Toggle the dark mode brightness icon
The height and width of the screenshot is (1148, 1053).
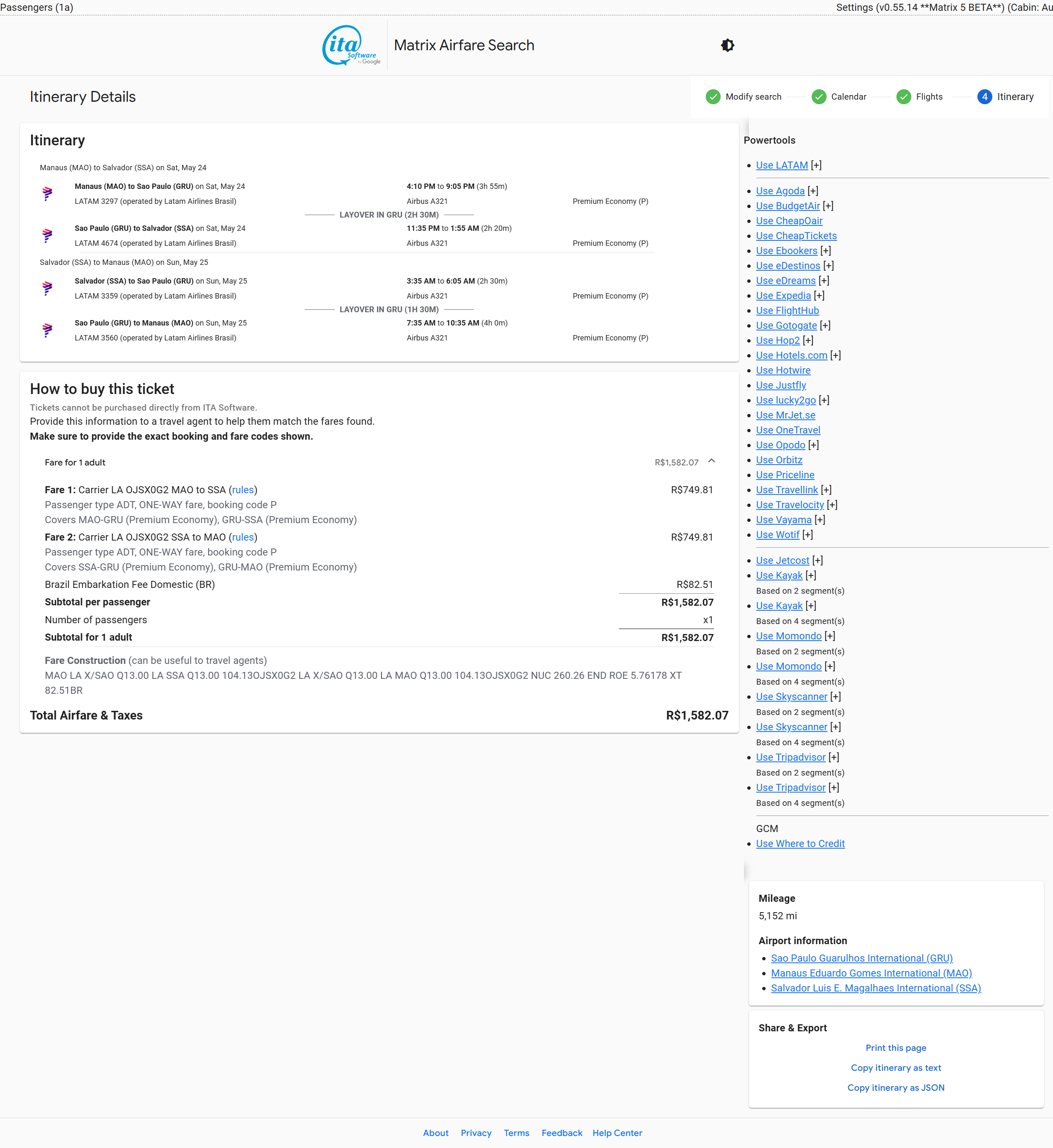(728, 46)
